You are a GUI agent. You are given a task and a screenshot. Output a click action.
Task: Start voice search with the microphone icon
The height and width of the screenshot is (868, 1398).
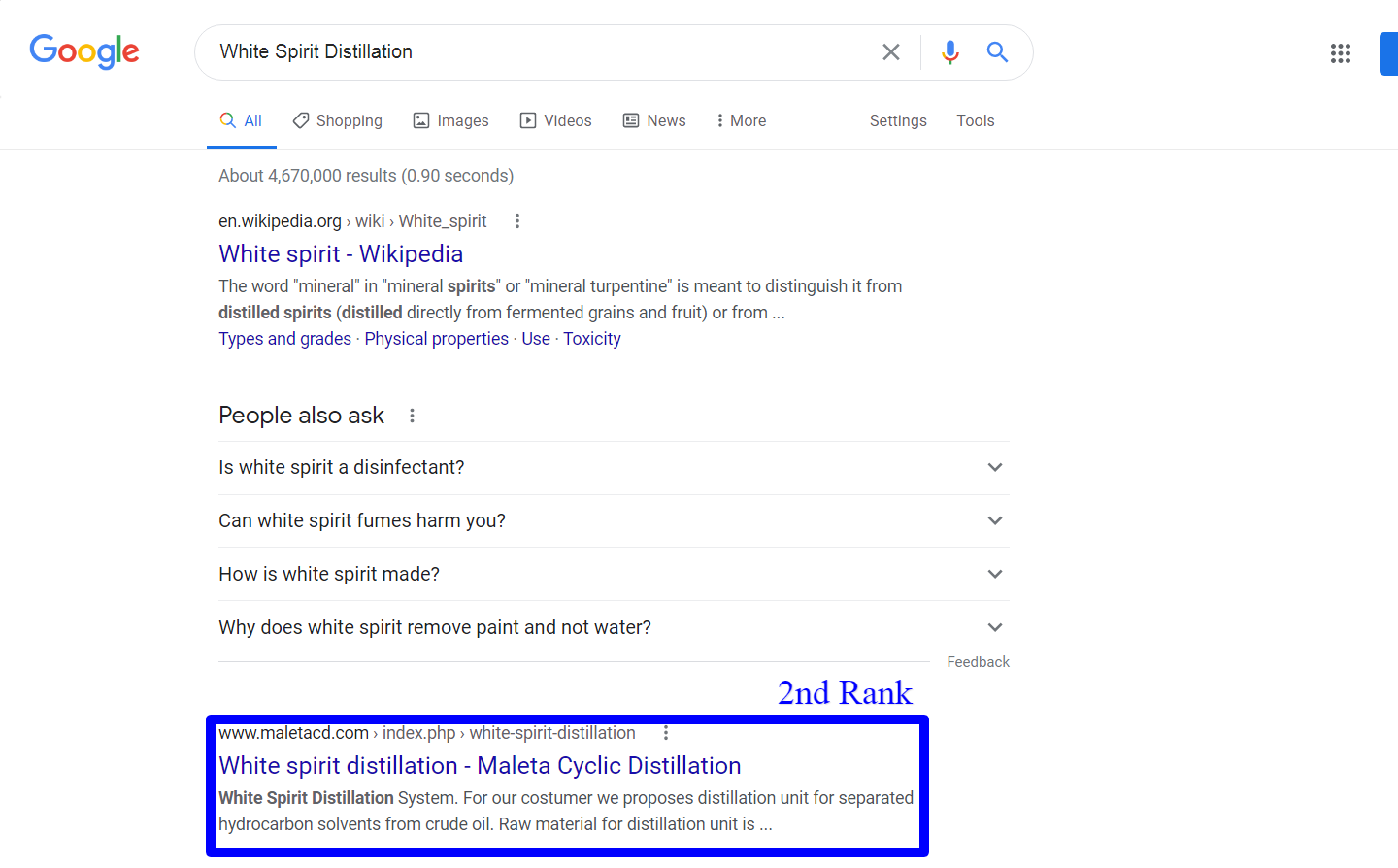pyautogui.click(x=950, y=52)
